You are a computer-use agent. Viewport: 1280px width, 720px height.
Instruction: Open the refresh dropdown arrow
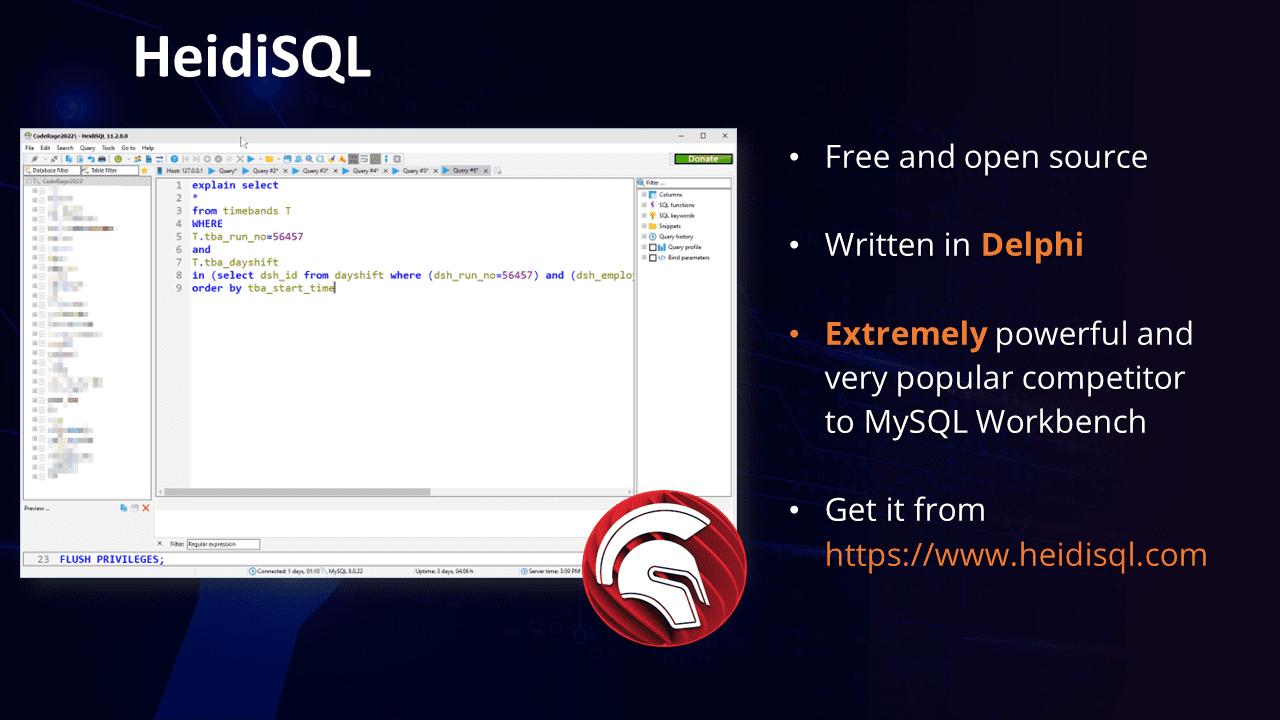(128, 159)
